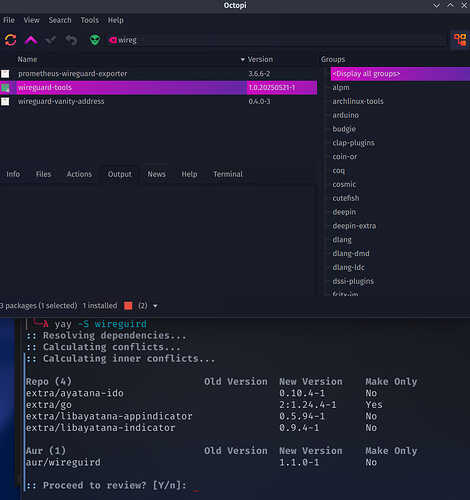
Task: Select the budgie group
Action: tap(344, 129)
